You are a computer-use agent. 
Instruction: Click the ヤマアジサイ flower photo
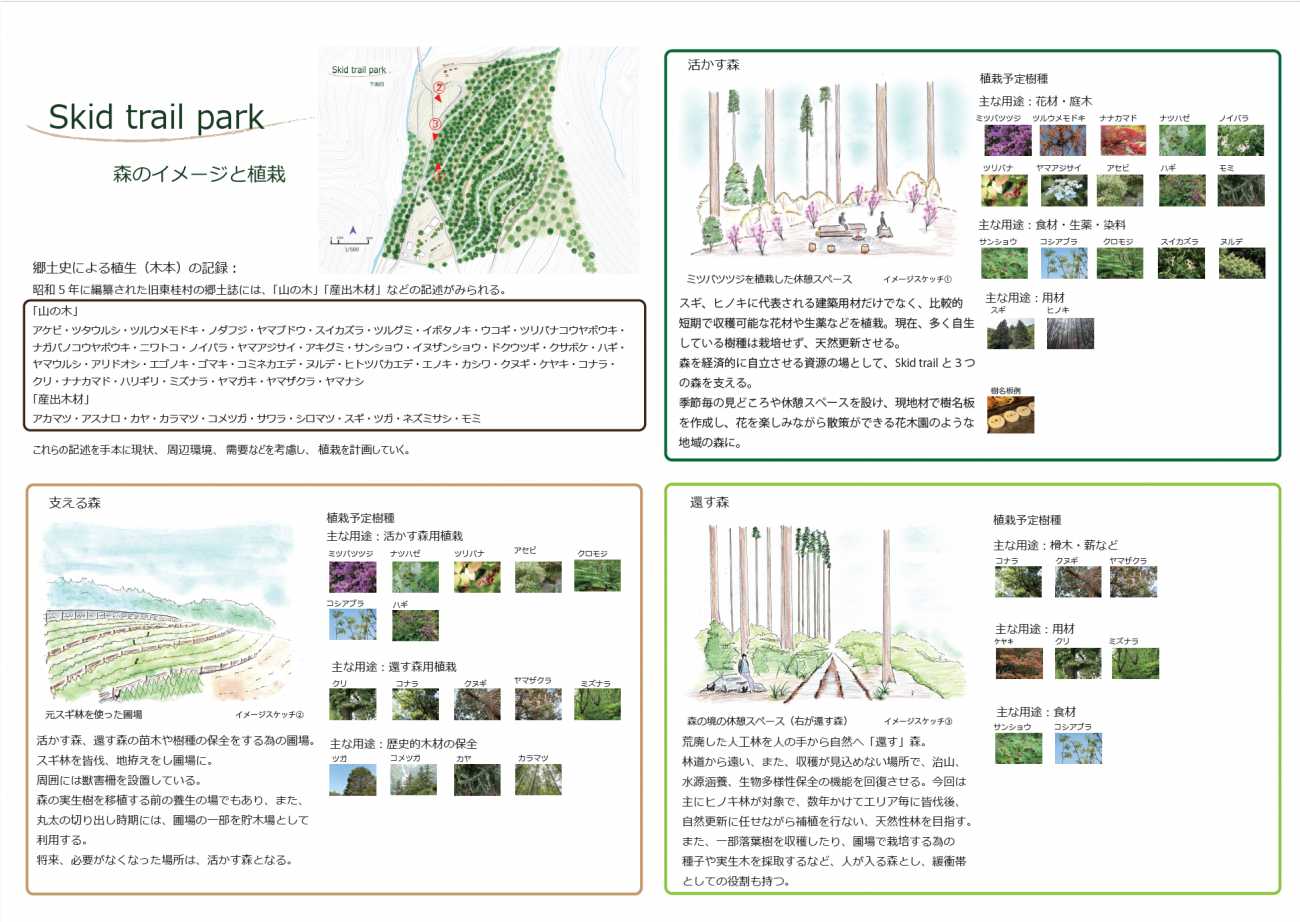1062,190
